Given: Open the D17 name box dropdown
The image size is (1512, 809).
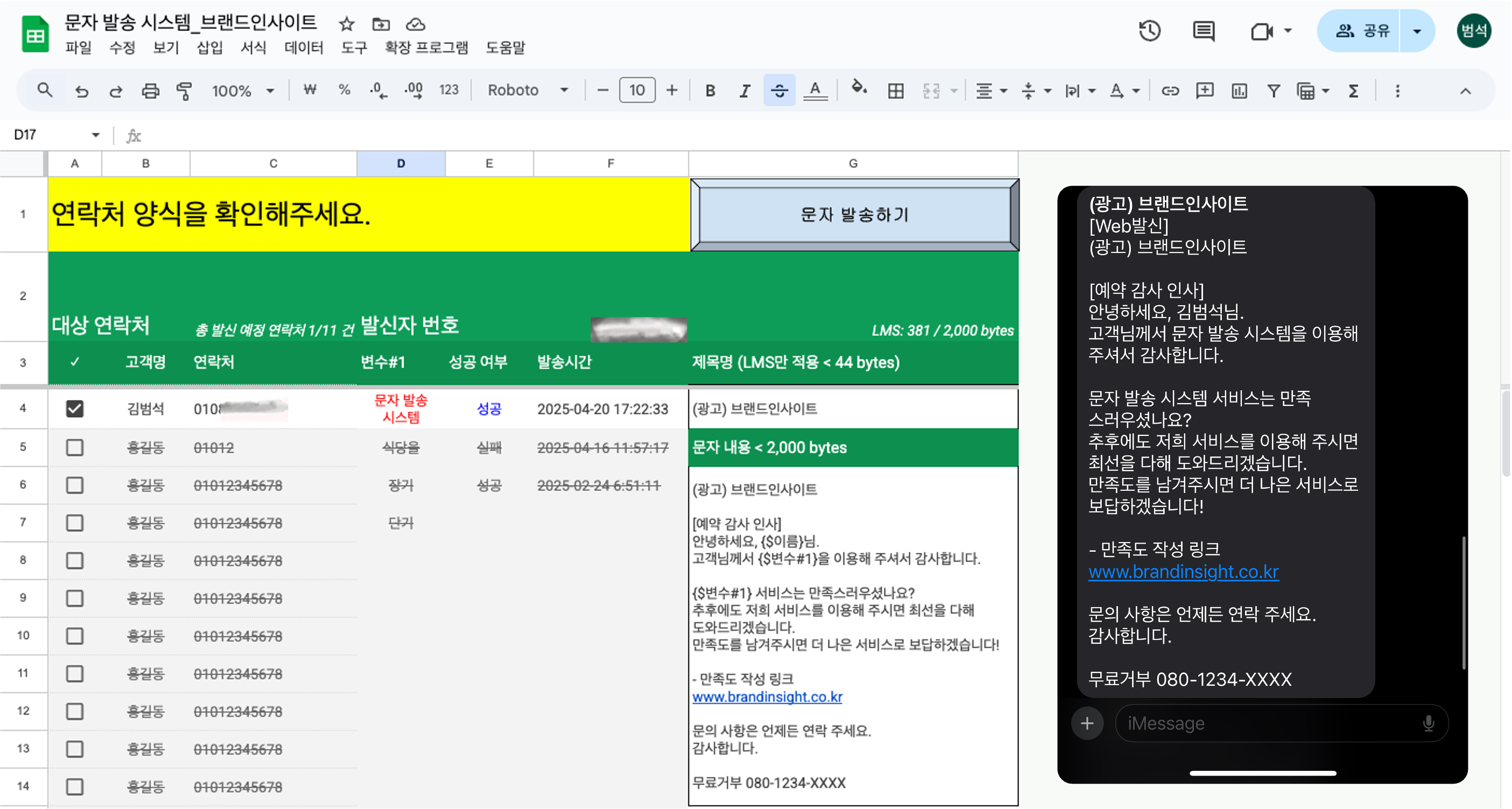Looking at the screenshot, I should pos(95,135).
